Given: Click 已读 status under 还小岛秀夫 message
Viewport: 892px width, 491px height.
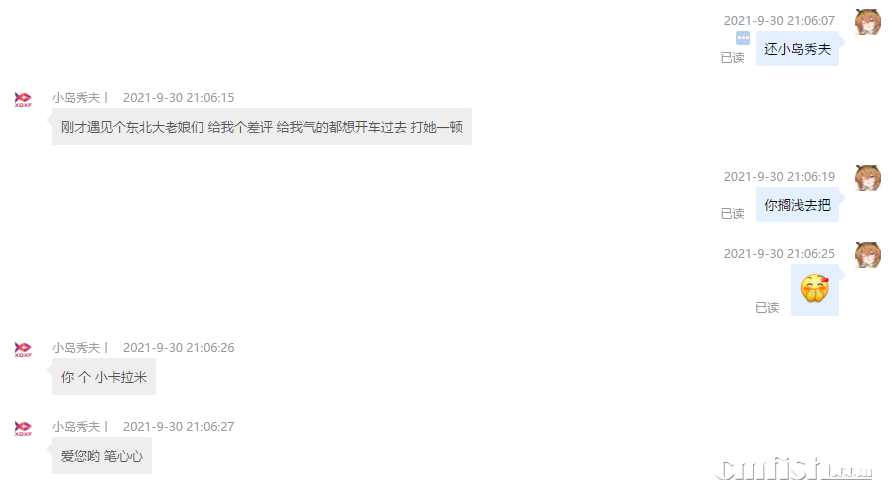Looking at the screenshot, I should coord(732,57).
